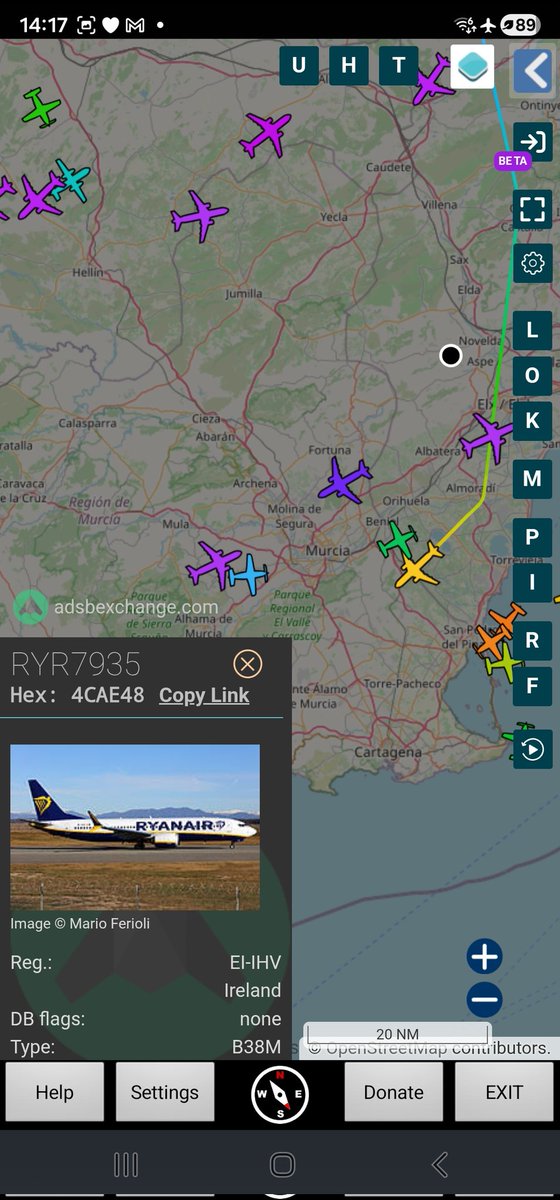Open the map layers icon

tap(472, 66)
